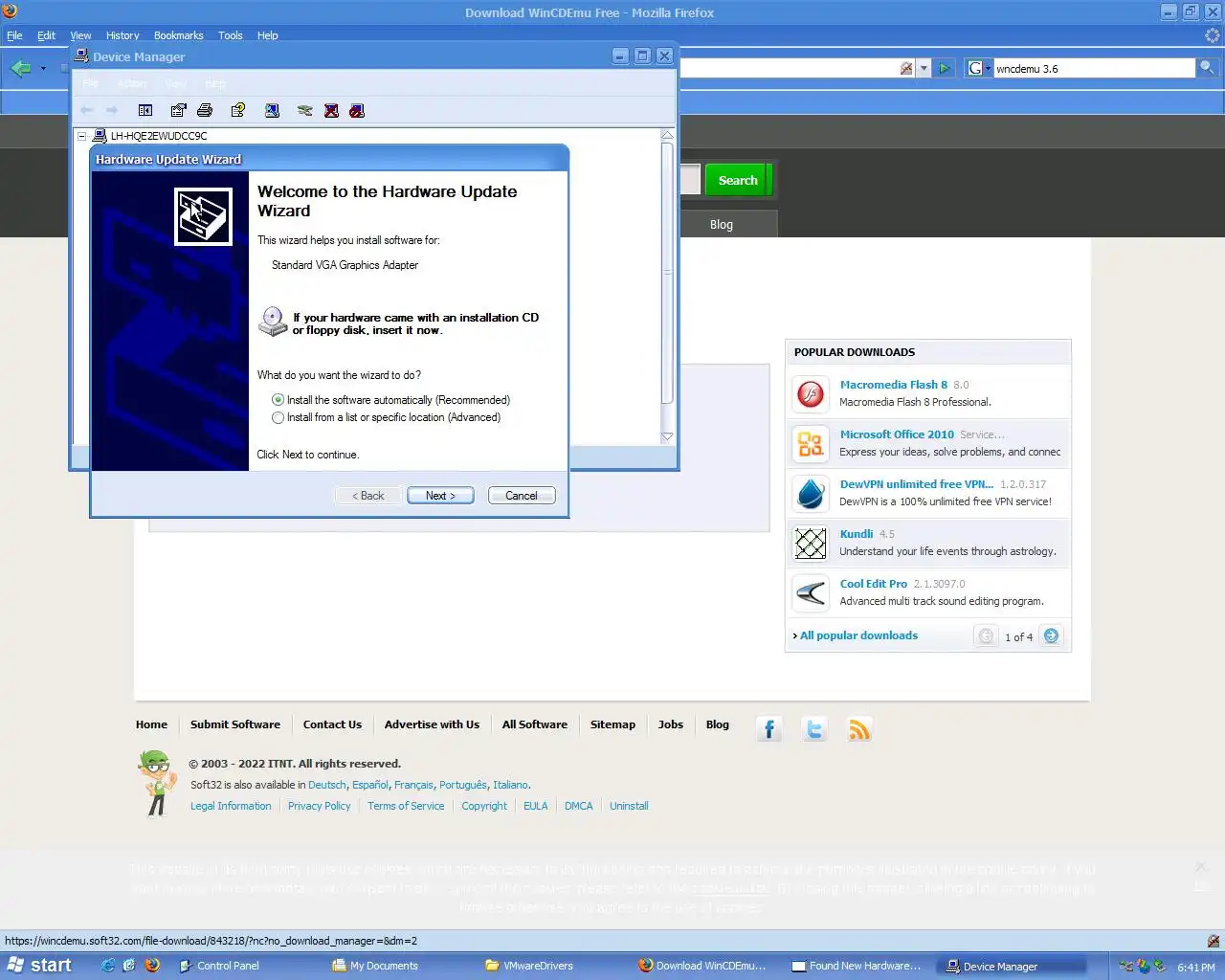Click Next in Hardware Update Wizard
This screenshot has width=1225, height=980.
tap(440, 496)
